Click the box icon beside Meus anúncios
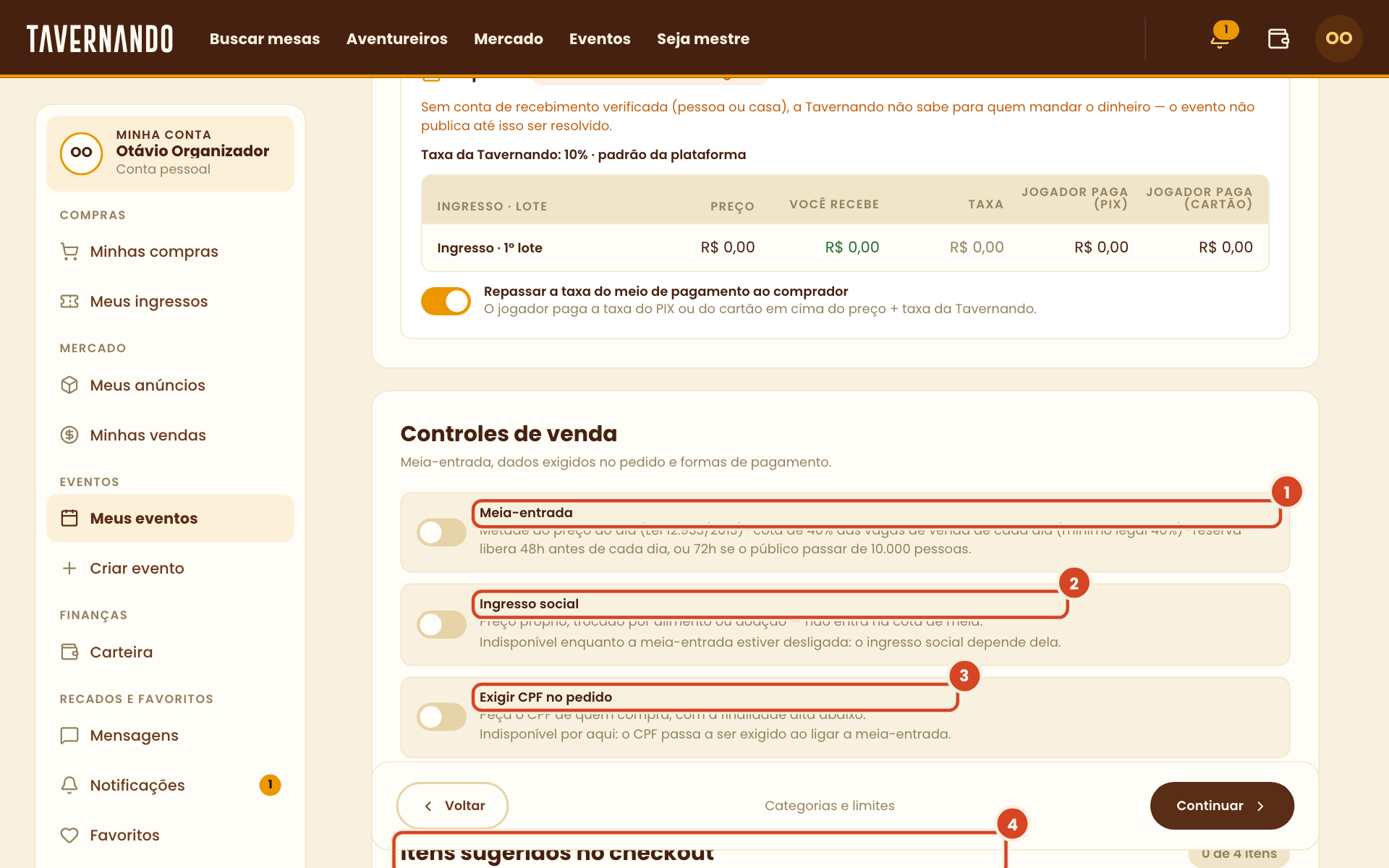 pyautogui.click(x=69, y=385)
